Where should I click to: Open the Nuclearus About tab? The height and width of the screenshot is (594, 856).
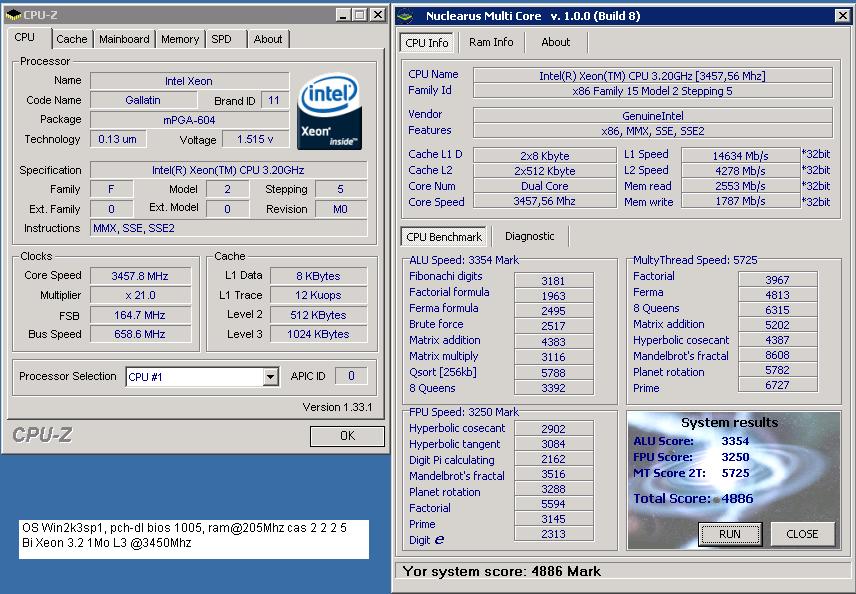click(556, 42)
